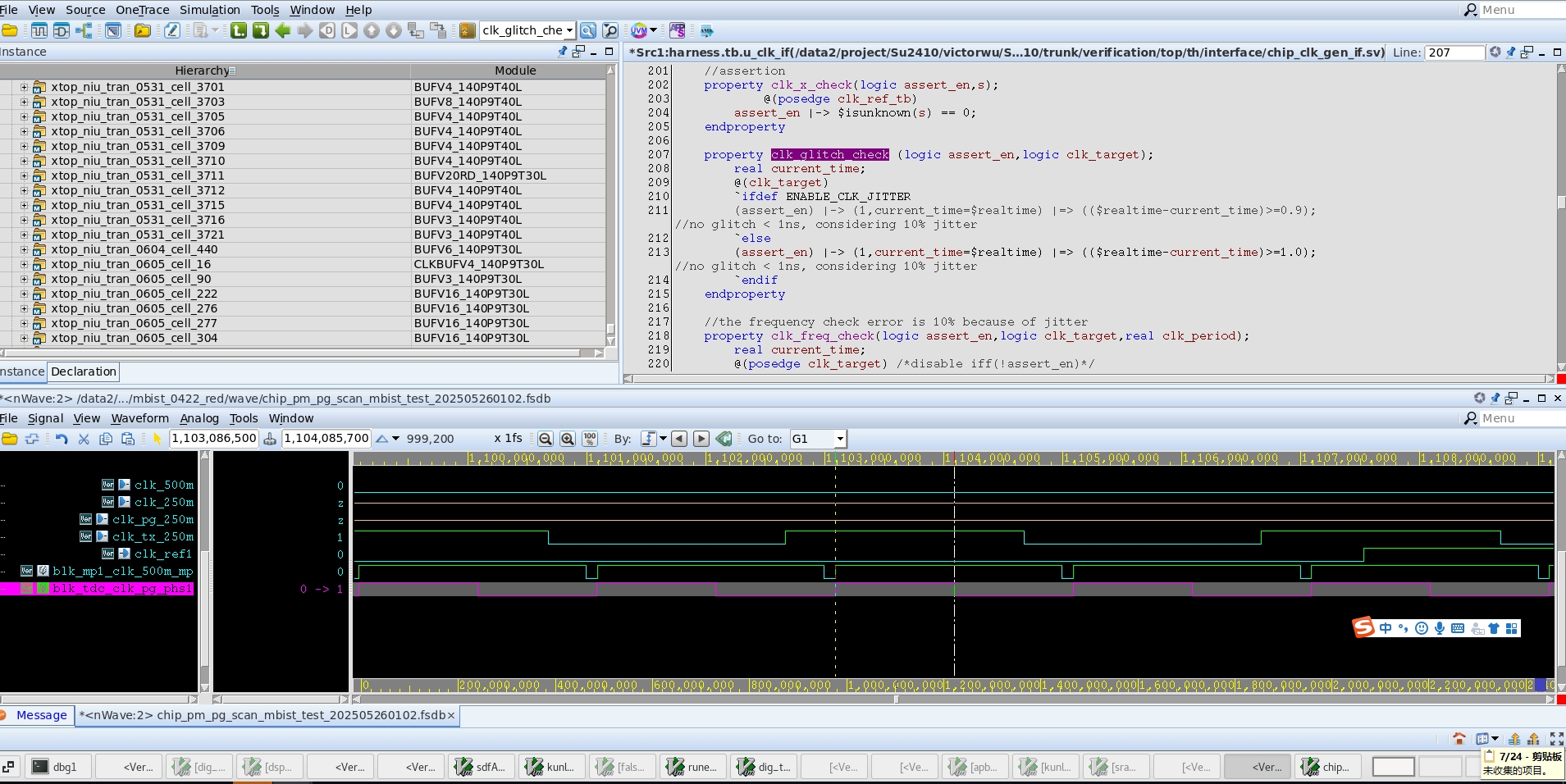Click the sdfA... taskbar item

click(x=483, y=767)
